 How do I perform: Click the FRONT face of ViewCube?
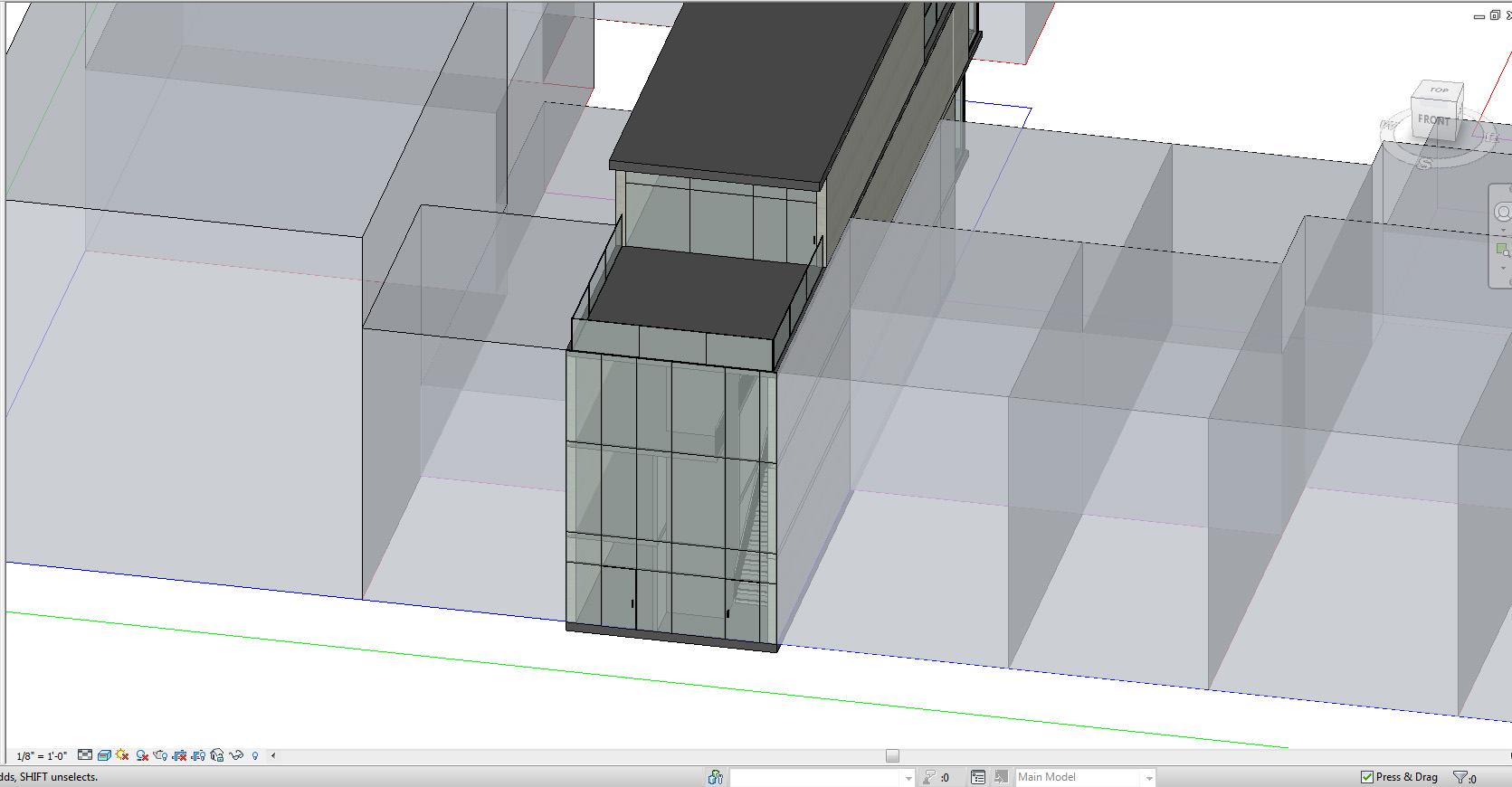click(1433, 120)
